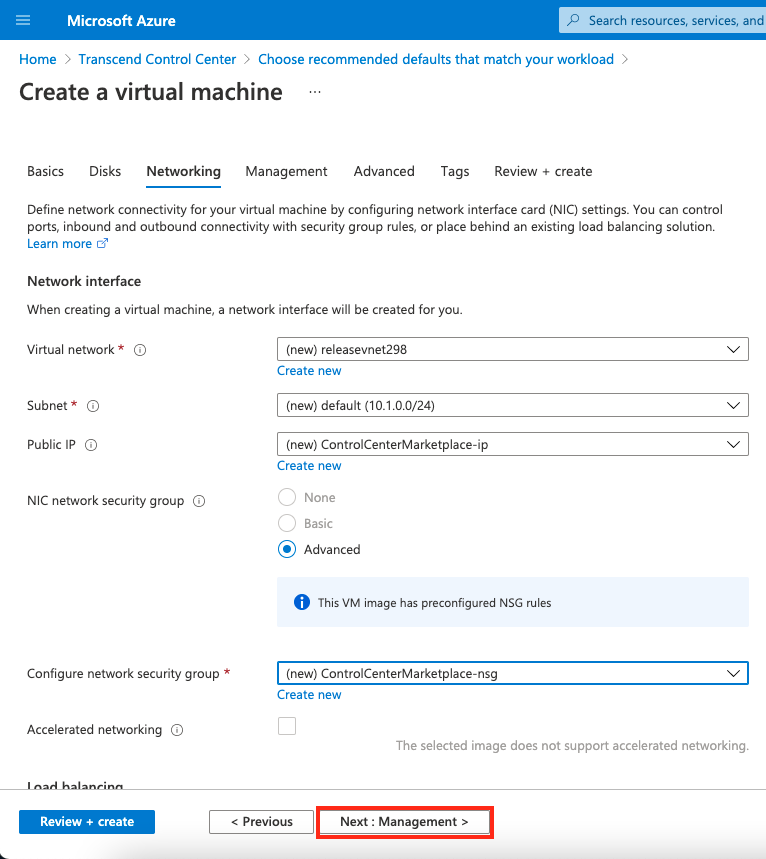Go to Home breadcrumb
The width and height of the screenshot is (766, 859).
[x=38, y=59]
